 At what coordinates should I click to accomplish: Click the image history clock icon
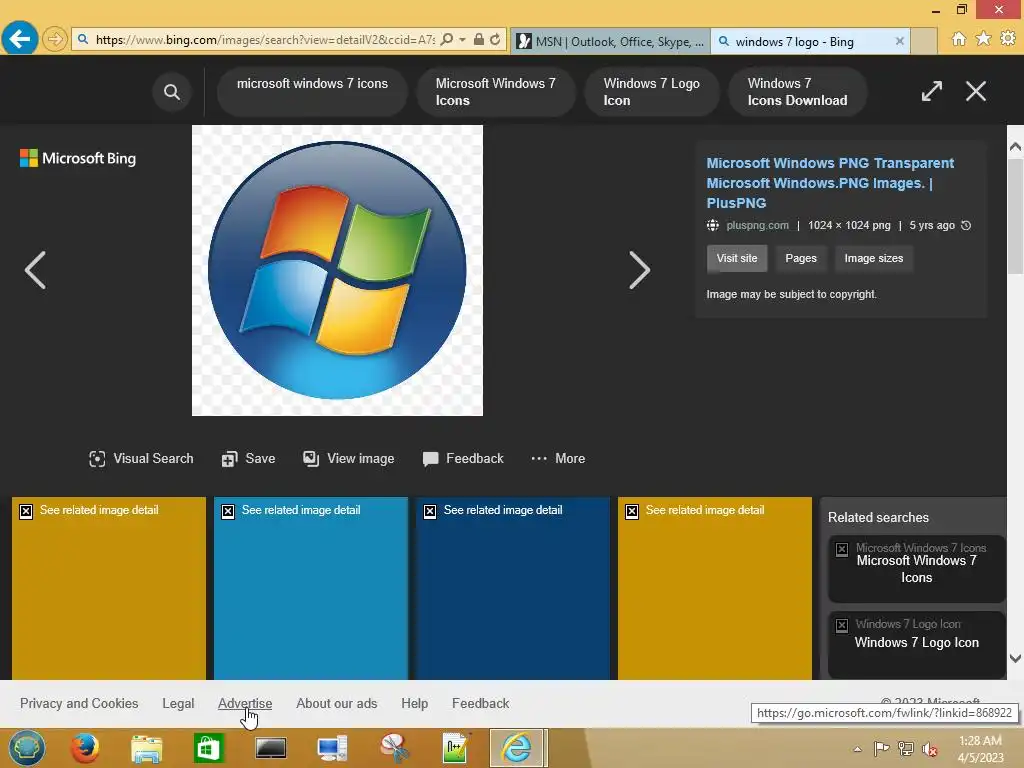pos(967,225)
